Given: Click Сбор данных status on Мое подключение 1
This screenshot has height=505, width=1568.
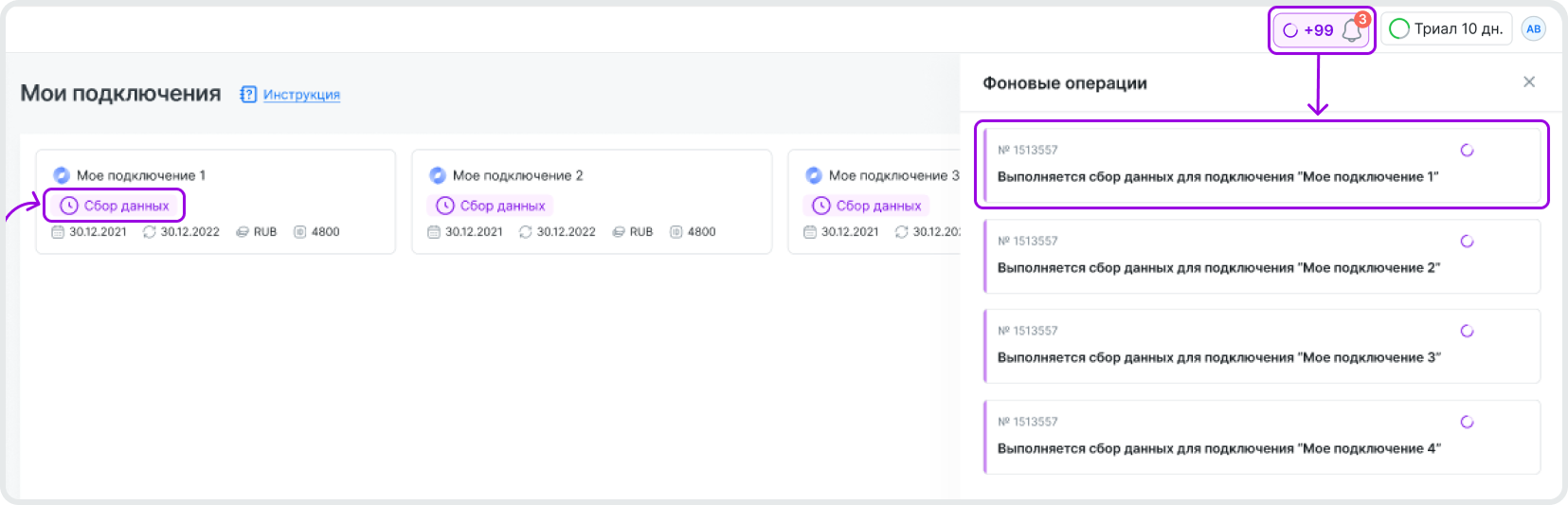Looking at the screenshot, I should pyautogui.click(x=115, y=206).
